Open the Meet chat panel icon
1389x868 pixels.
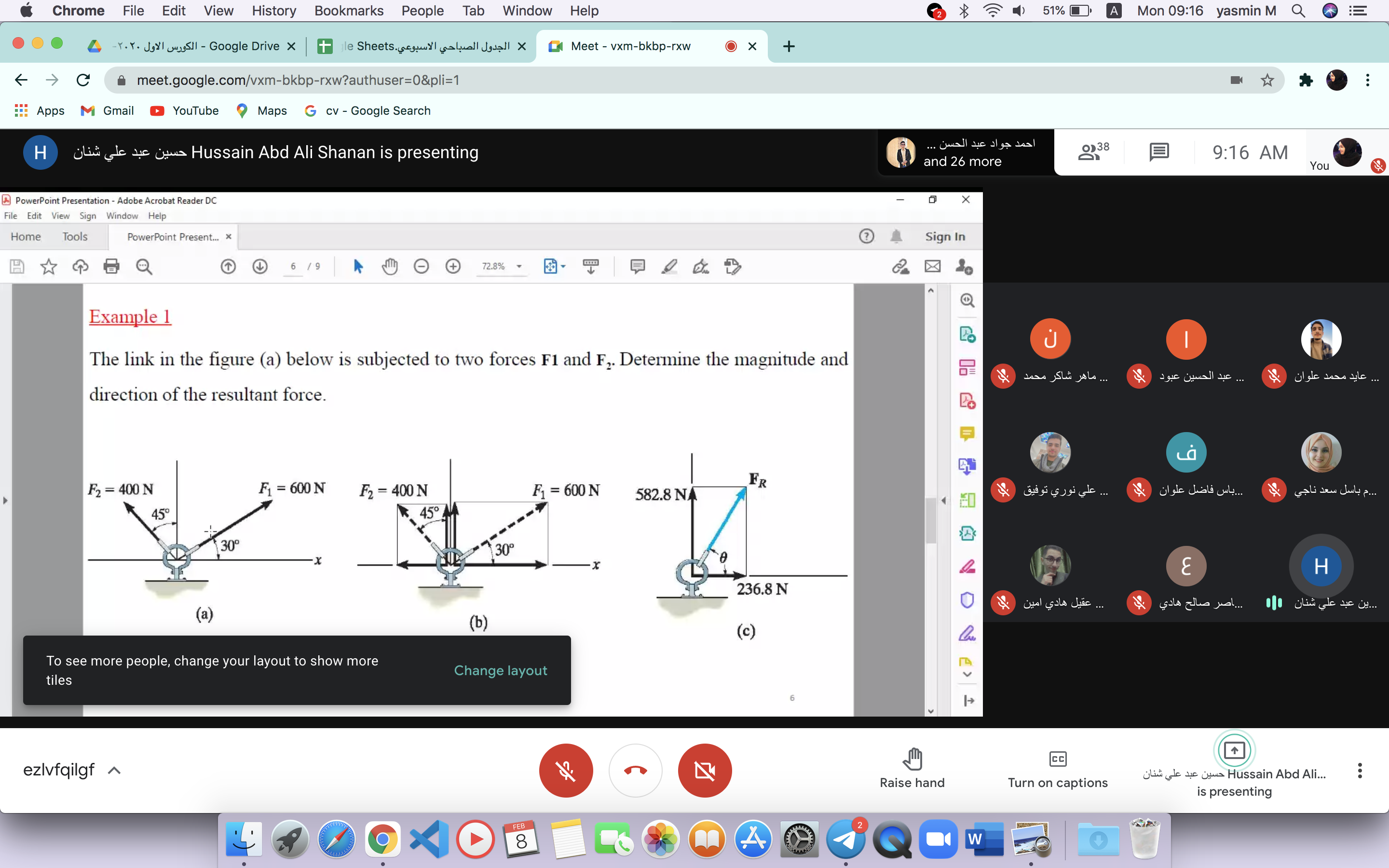tap(1159, 152)
